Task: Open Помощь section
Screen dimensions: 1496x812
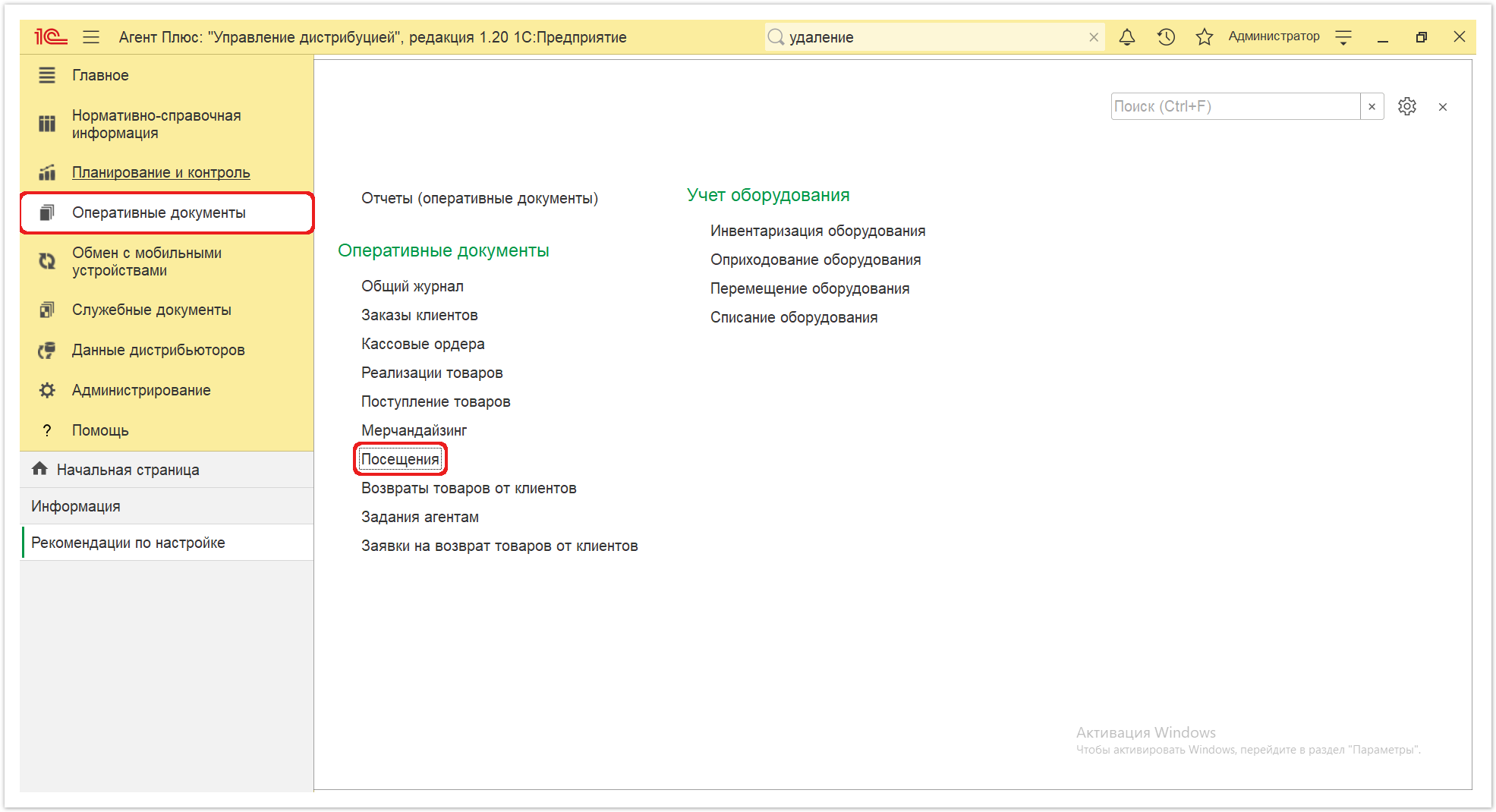Action: tap(100, 430)
